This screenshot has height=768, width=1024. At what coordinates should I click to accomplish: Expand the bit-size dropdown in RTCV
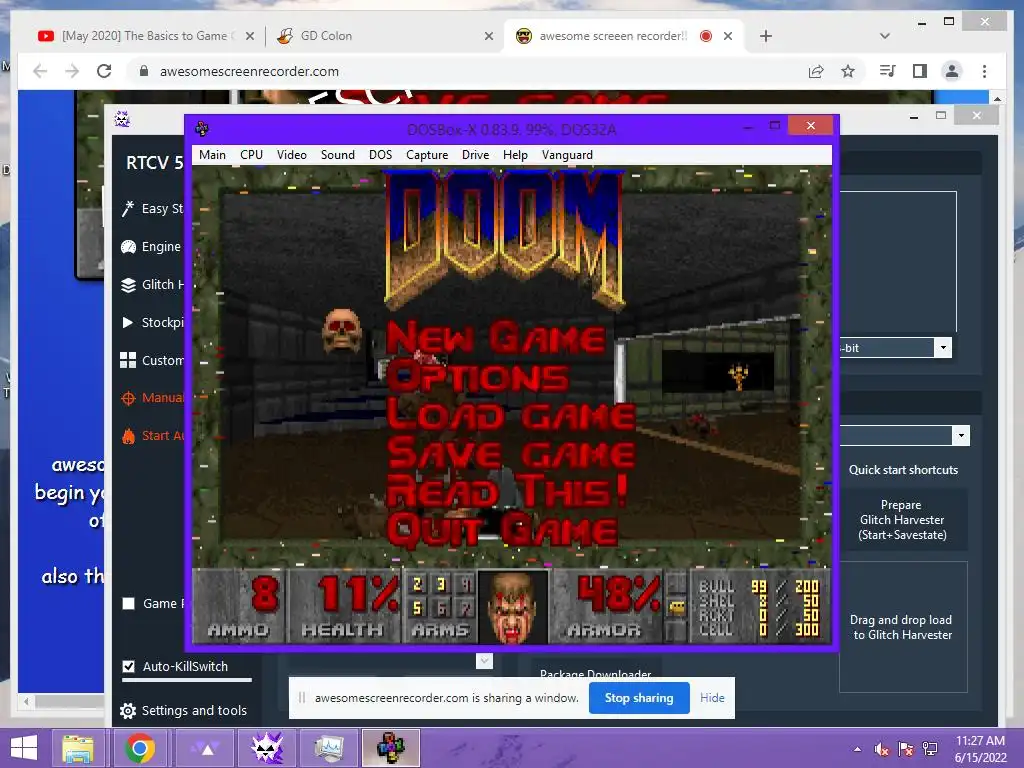tap(943, 347)
